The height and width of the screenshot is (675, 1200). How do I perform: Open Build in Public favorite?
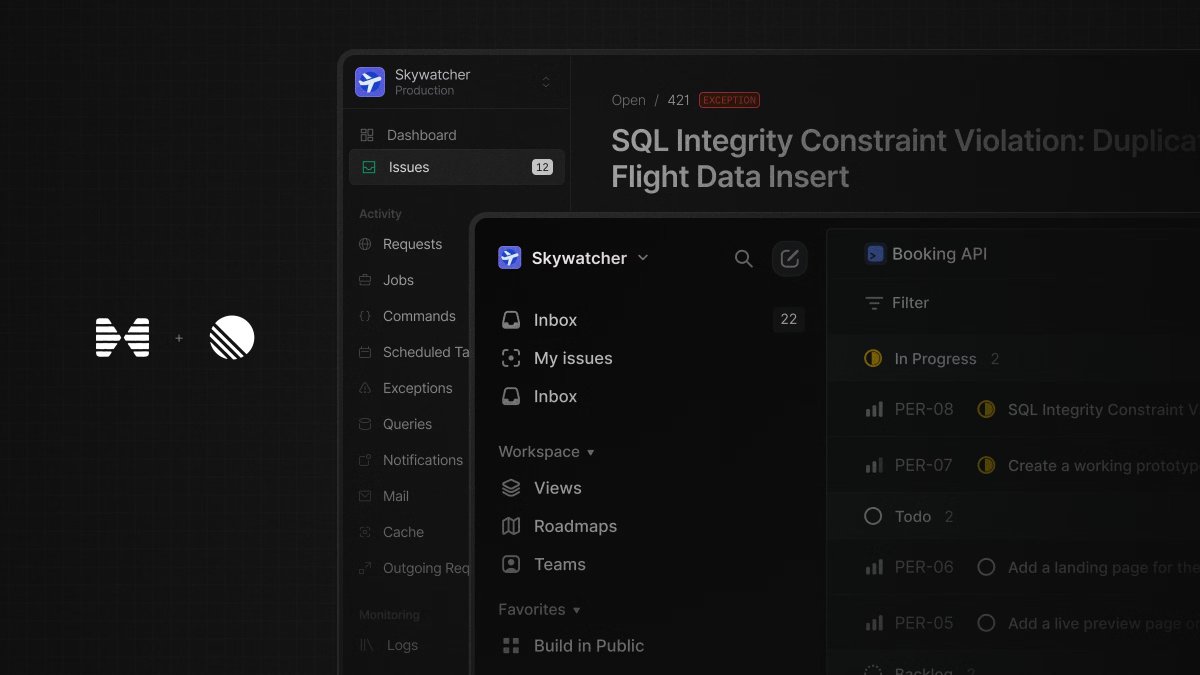588,646
